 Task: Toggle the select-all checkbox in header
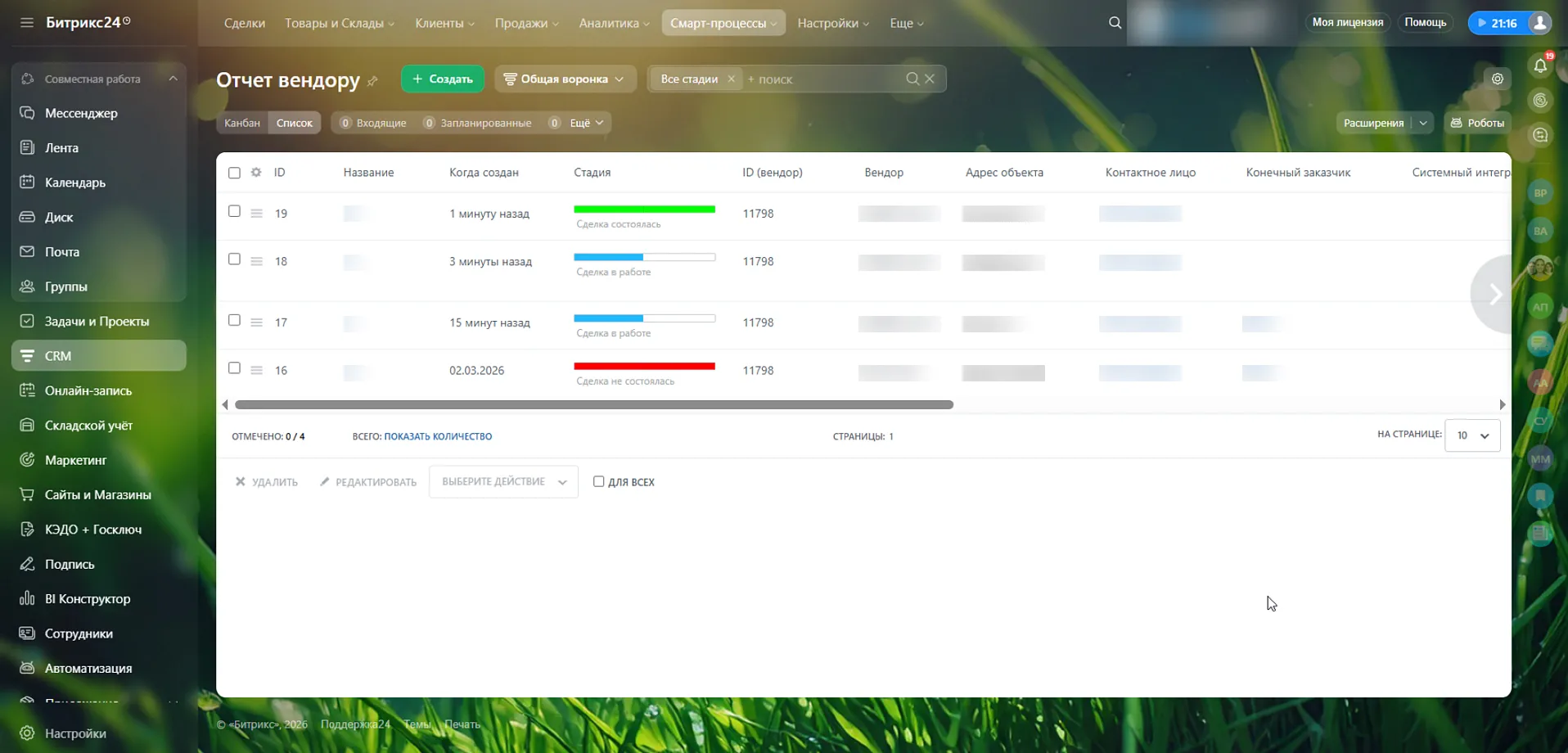pos(234,173)
